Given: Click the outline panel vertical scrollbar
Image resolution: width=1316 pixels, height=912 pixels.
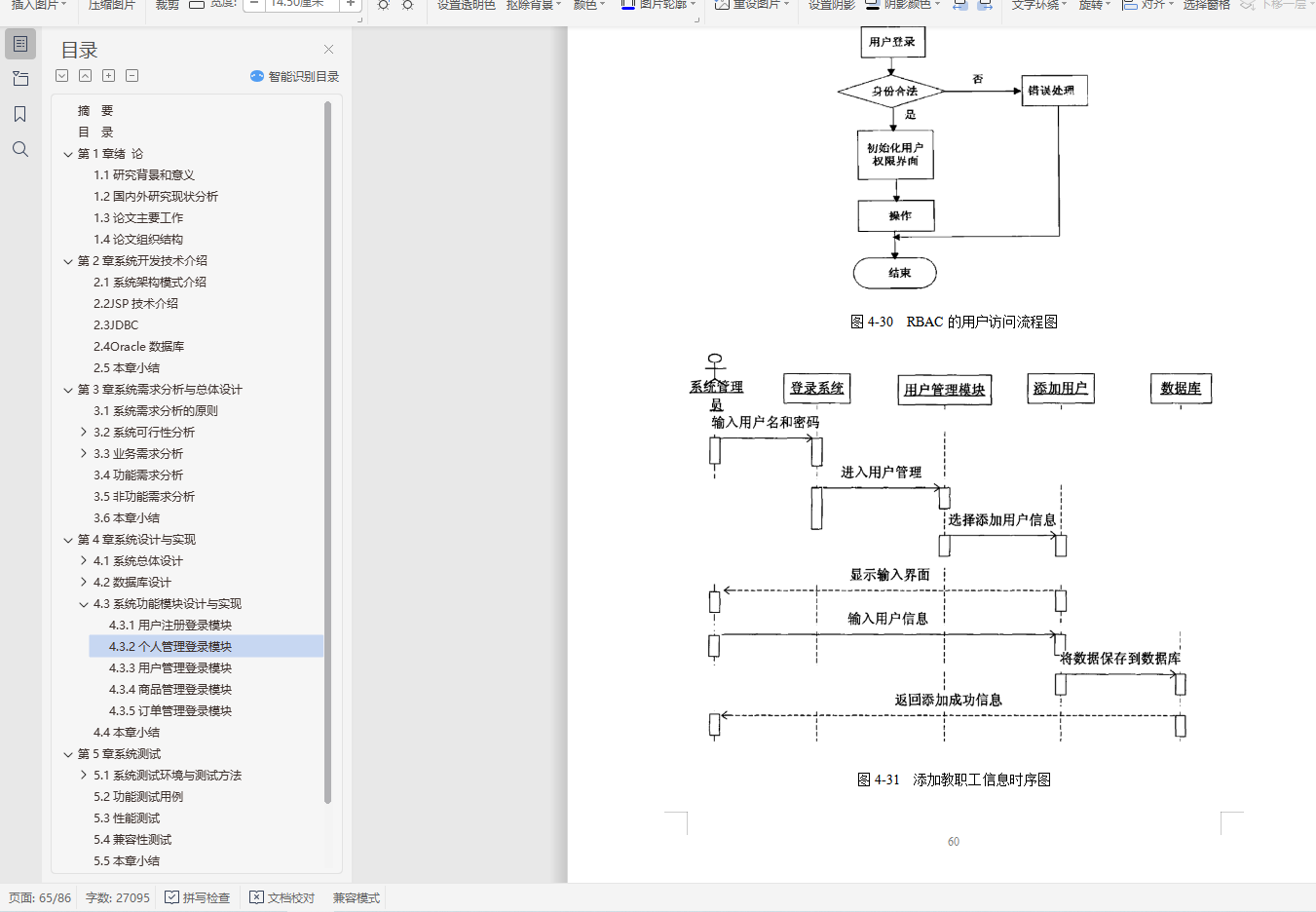Looking at the screenshot, I should point(328,452).
